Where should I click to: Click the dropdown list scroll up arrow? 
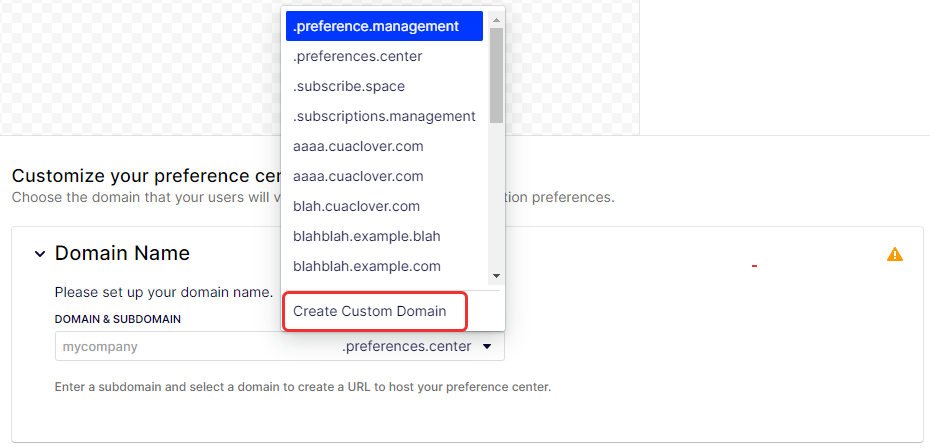click(x=496, y=18)
